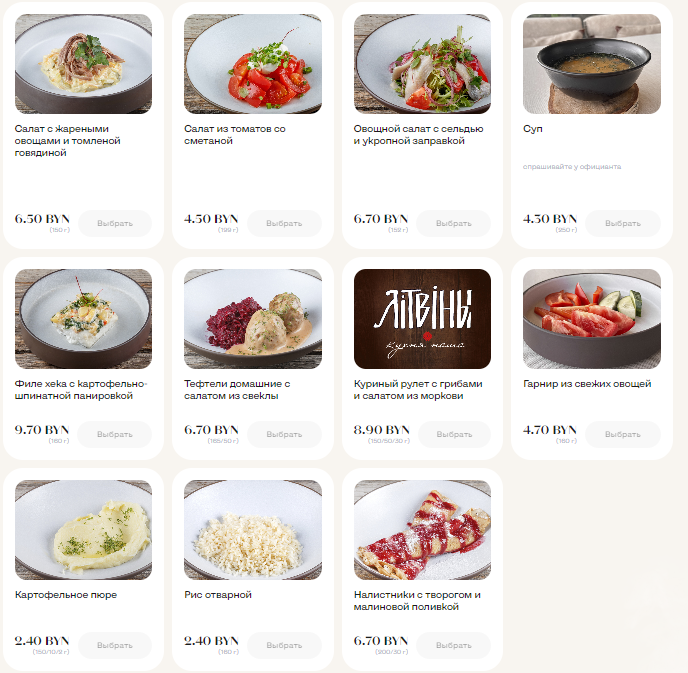Open the boiled rice photo
Image resolution: width=688 pixels, height=673 pixels.
point(253,530)
